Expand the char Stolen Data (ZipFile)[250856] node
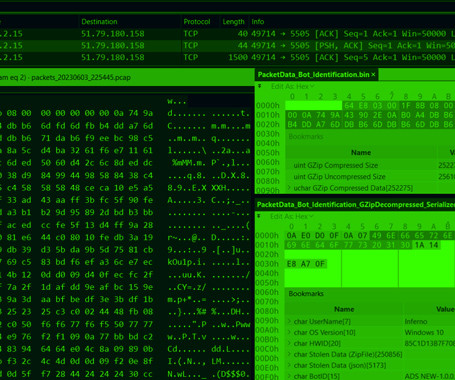Viewport: 455px width, 380px height. pos(289,354)
